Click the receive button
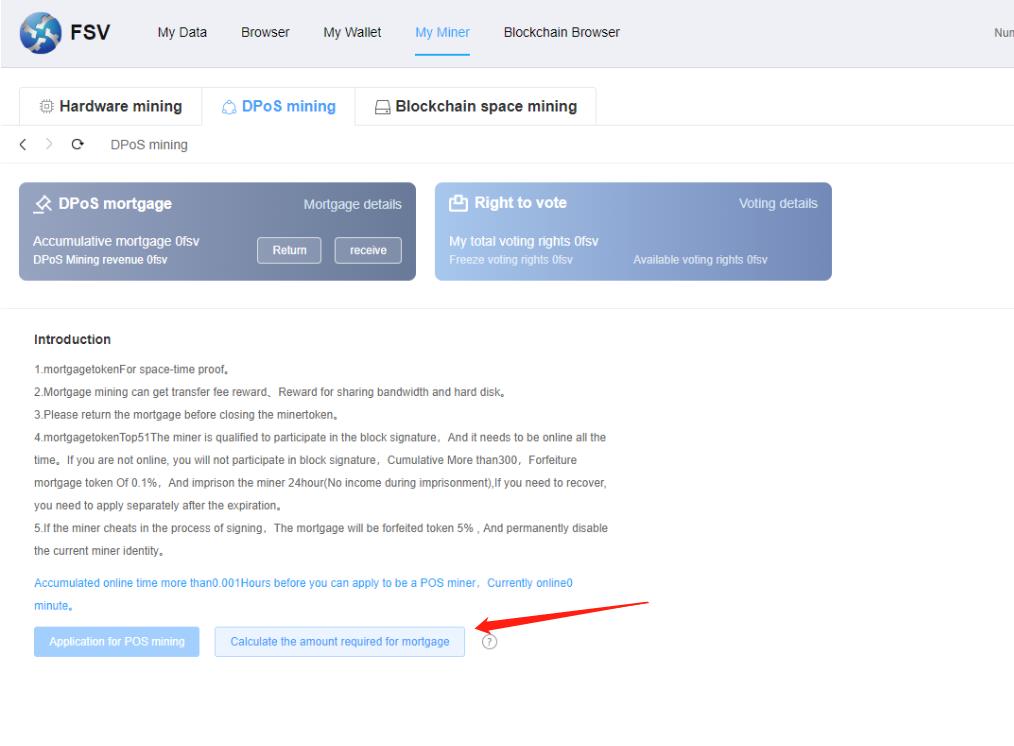 pos(368,250)
